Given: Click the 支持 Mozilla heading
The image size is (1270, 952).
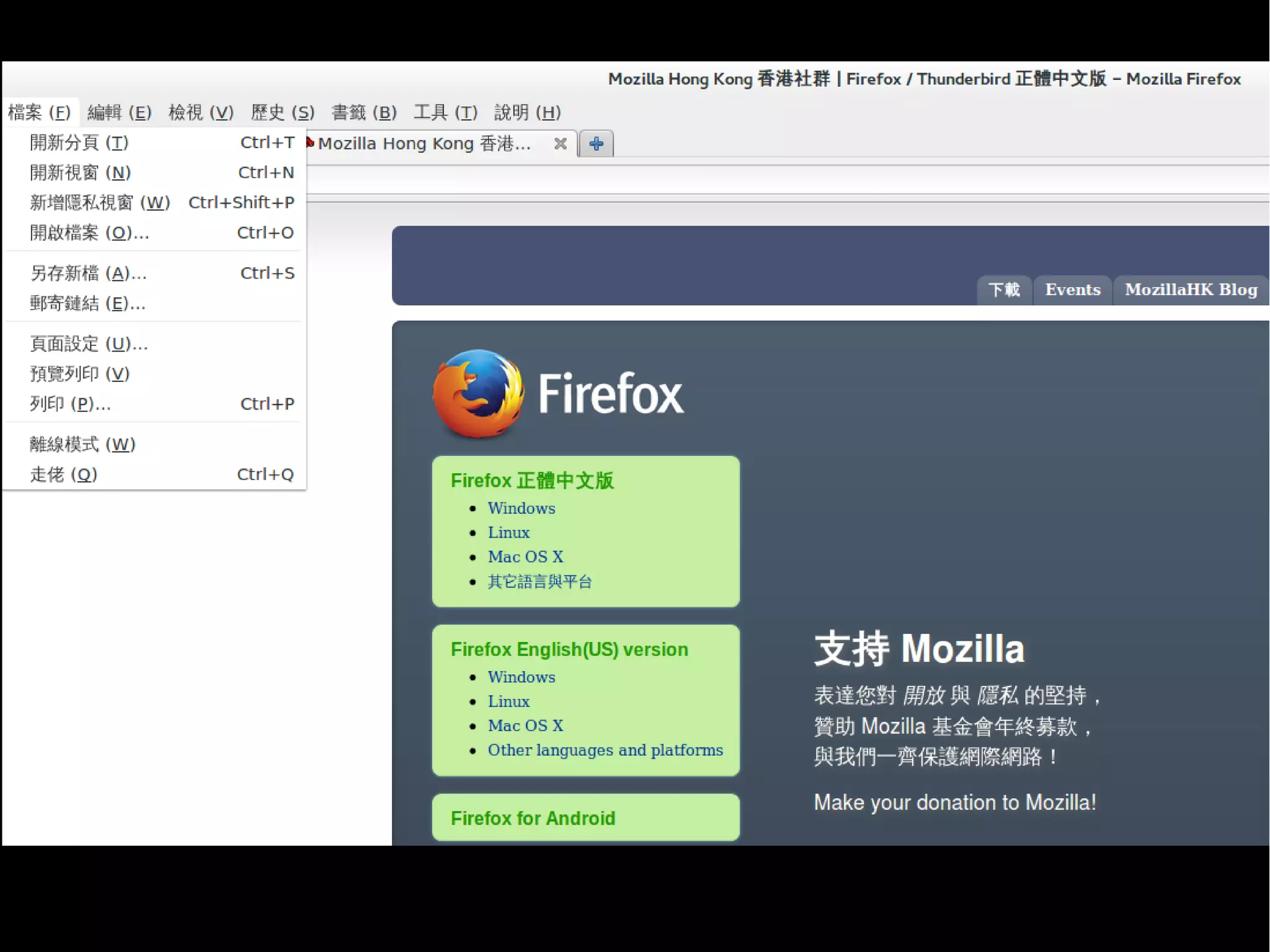Looking at the screenshot, I should coord(919,649).
